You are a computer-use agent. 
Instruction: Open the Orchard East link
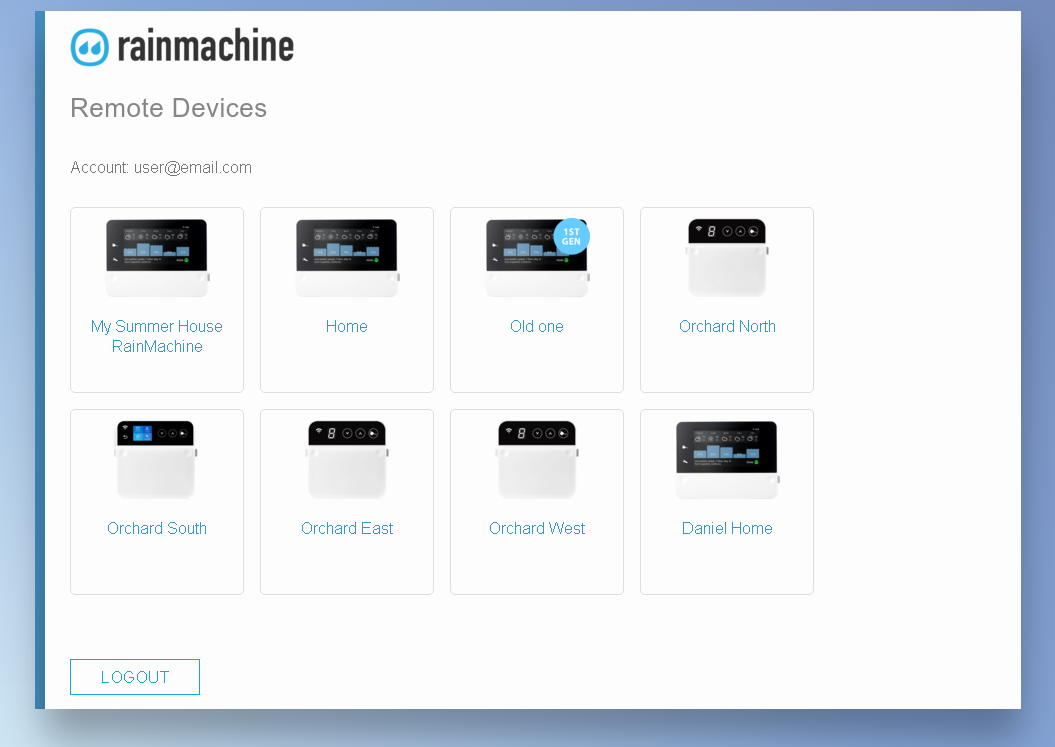347,528
